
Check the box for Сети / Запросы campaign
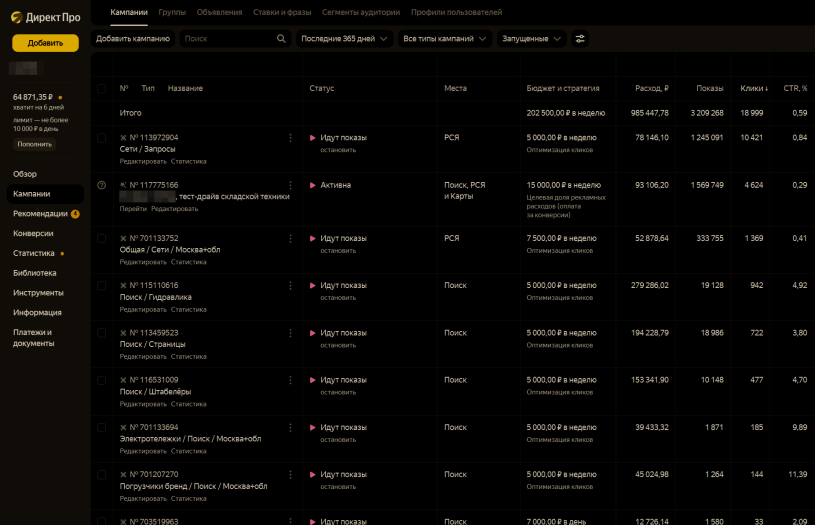point(101,138)
